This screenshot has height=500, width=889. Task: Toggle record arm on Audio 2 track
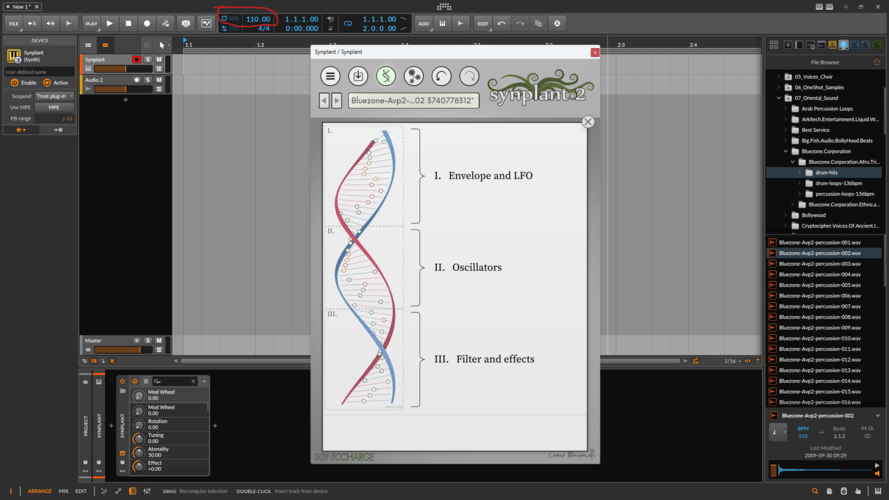pos(137,80)
